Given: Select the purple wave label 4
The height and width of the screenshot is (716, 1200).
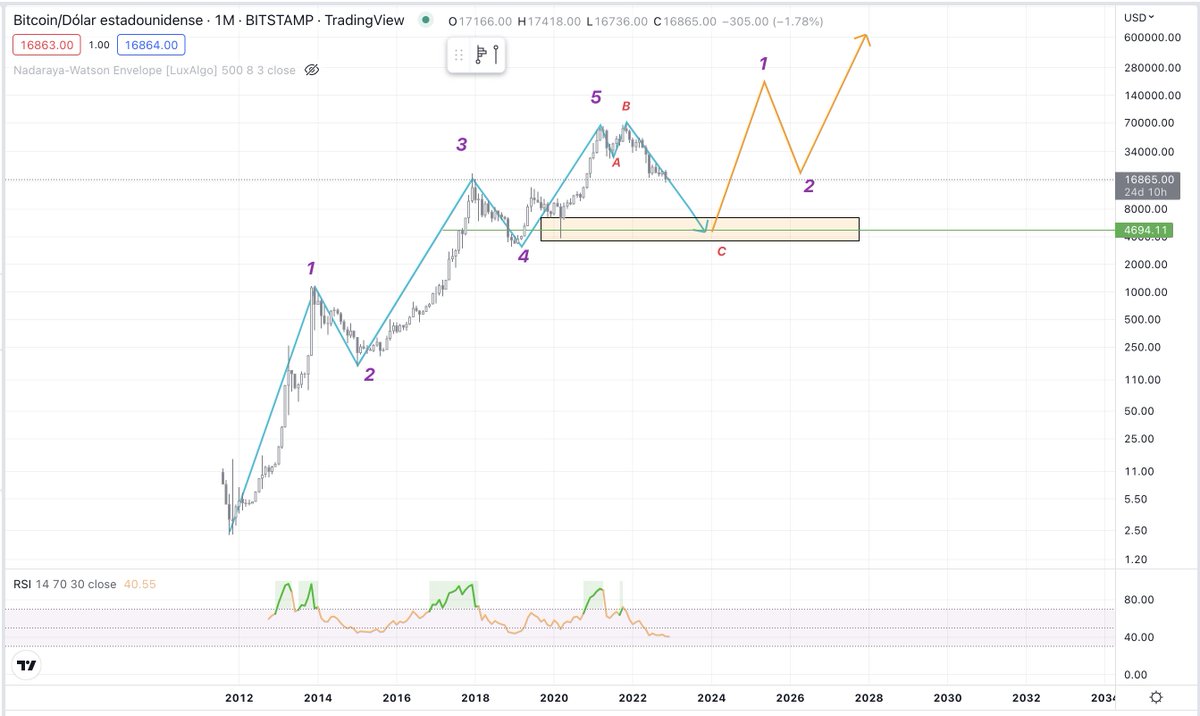Looking at the screenshot, I should pyautogui.click(x=523, y=256).
